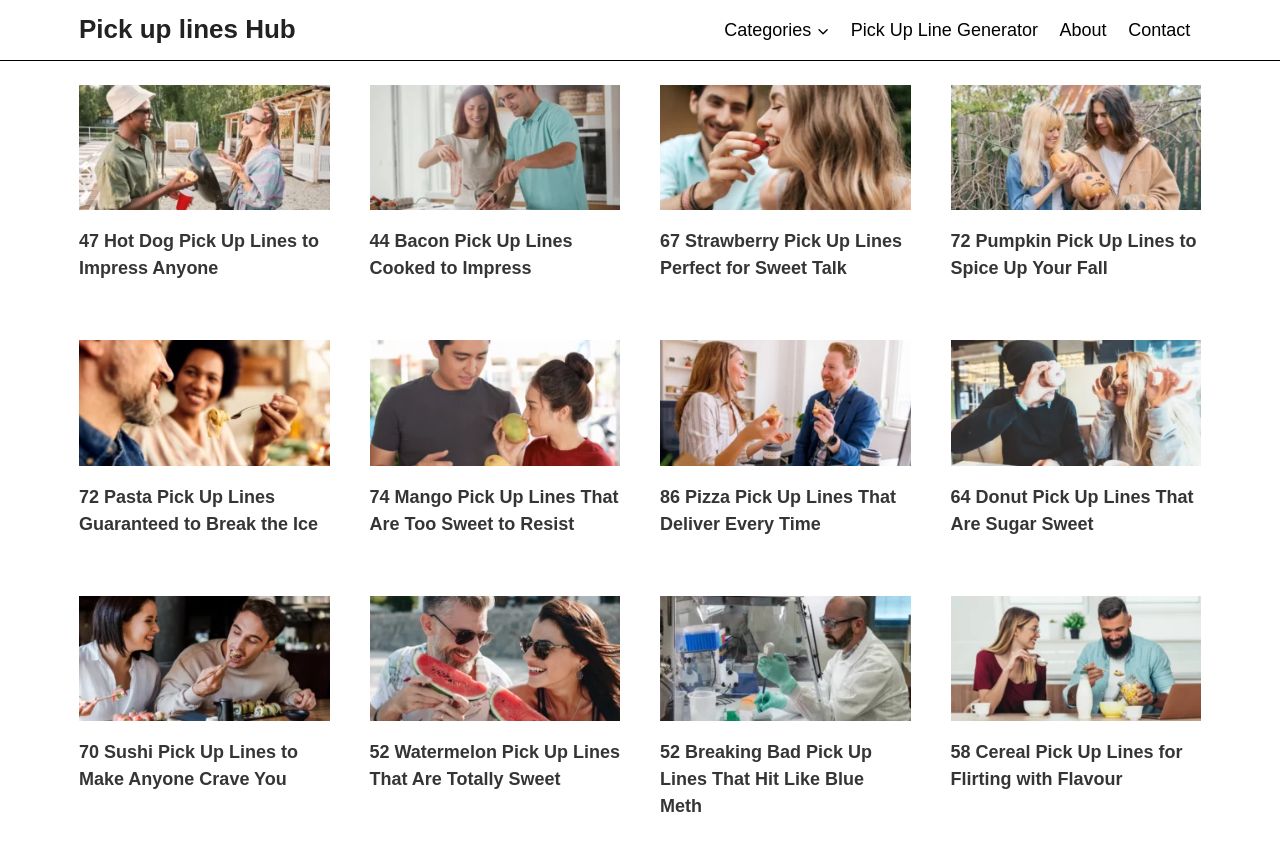Click the Pick up lines Hub site title
1280x853 pixels.
coord(187,29)
